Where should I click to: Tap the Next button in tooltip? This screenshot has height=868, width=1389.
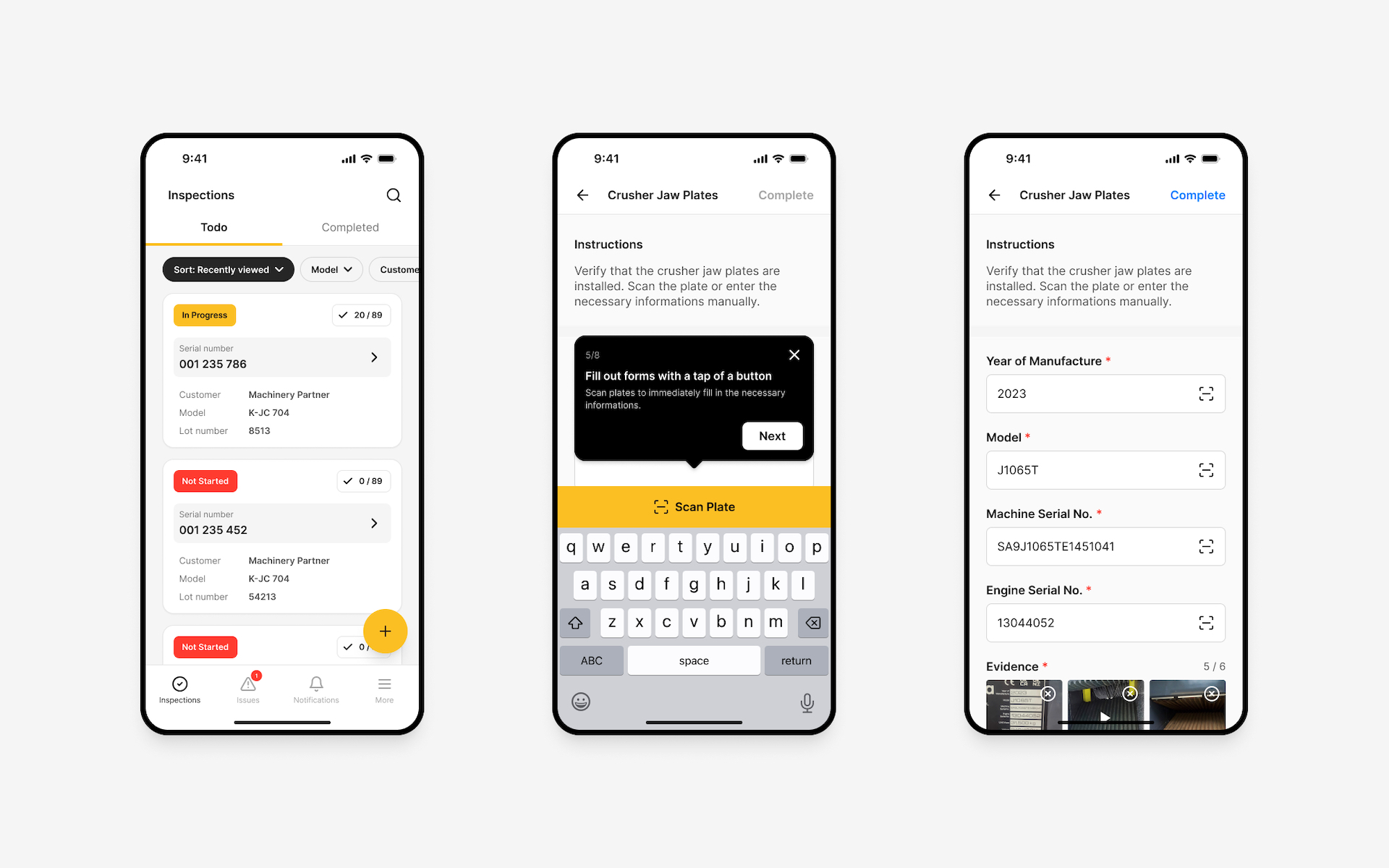point(770,435)
